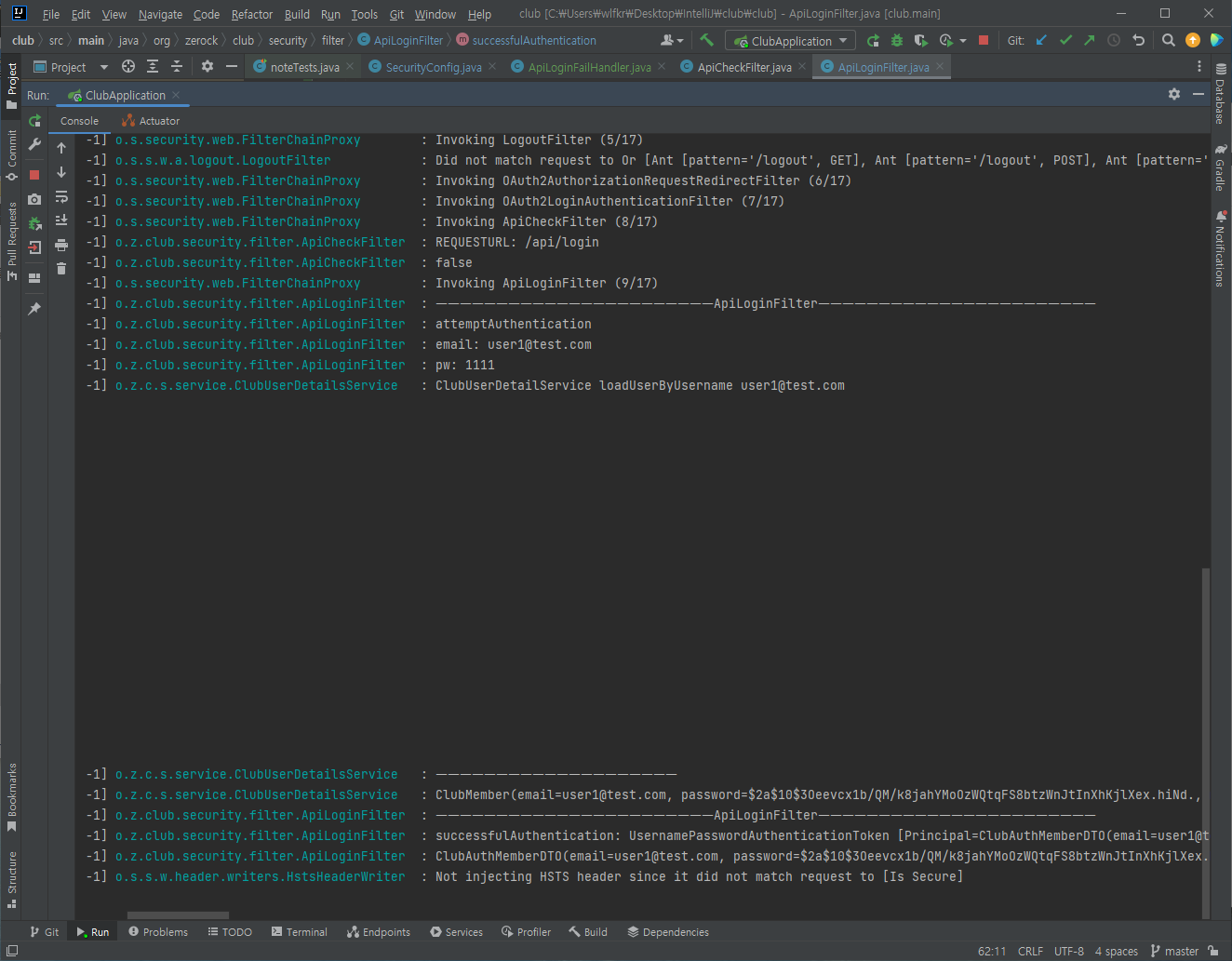Open master branch selector in status bar
Screen dimensions: 1232x961
(x=1174, y=951)
